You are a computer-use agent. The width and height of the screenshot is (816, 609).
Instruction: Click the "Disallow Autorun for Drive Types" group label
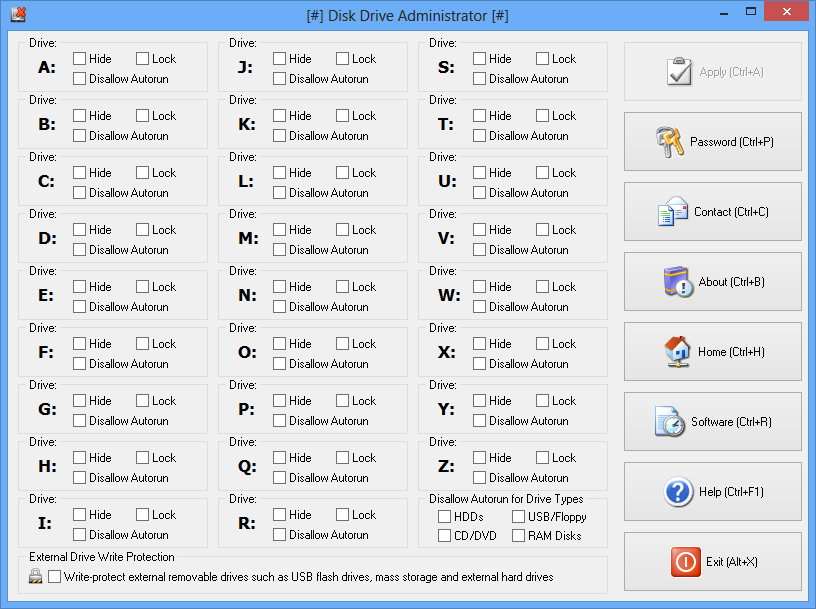506,499
